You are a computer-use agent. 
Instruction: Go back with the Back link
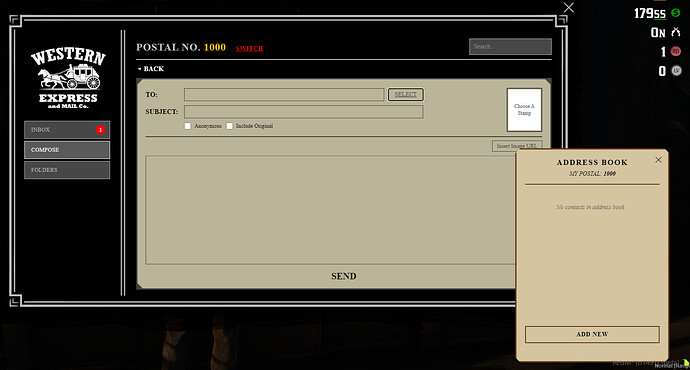[150, 69]
